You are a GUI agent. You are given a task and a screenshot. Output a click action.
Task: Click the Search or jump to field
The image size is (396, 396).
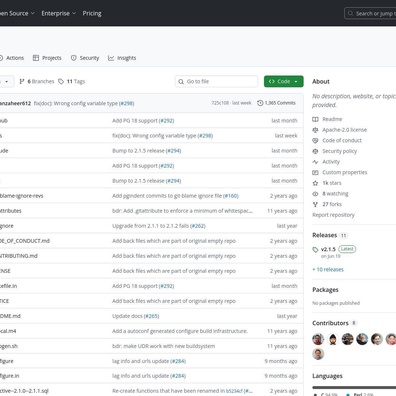(370, 14)
